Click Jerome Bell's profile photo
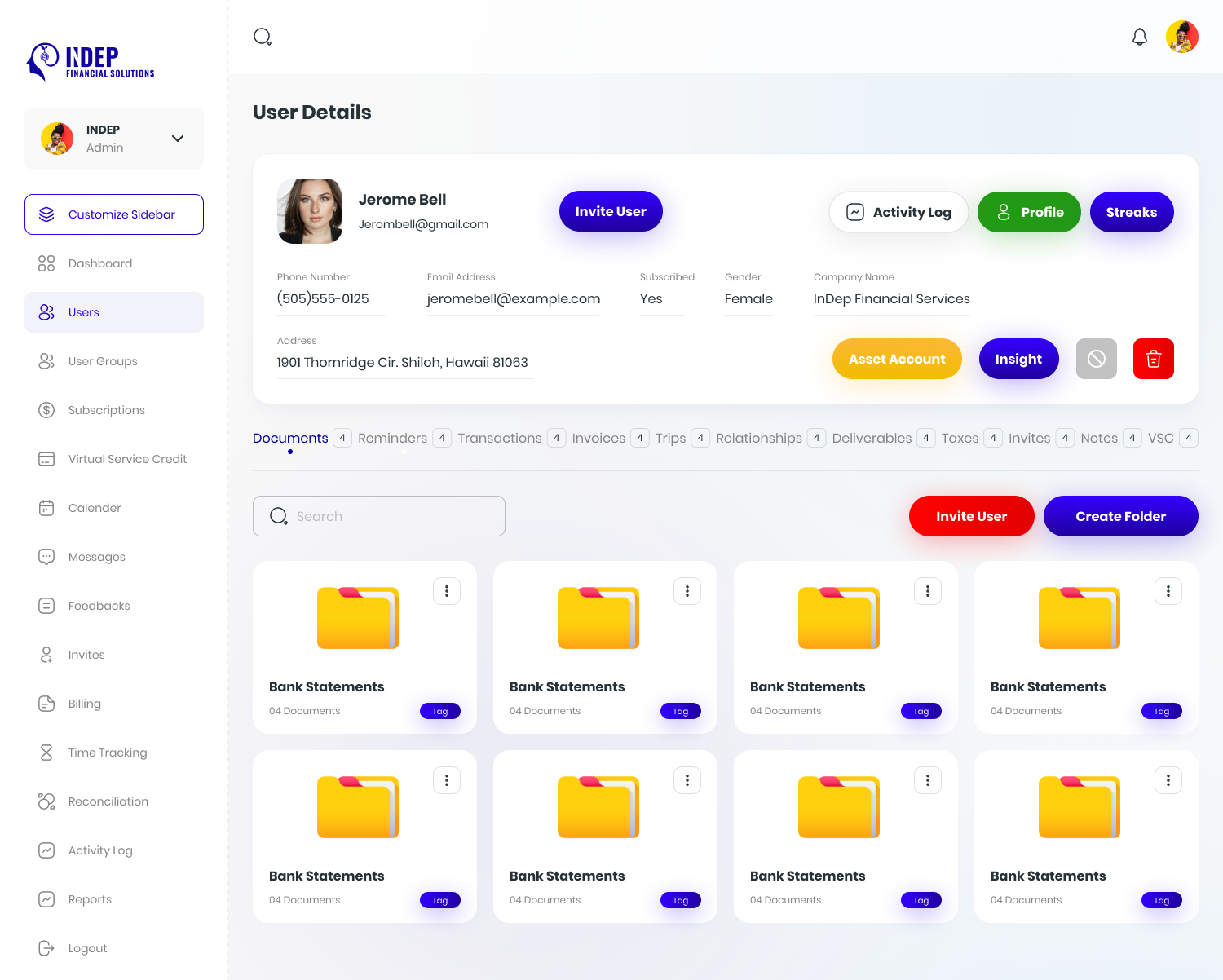This screenshot has width=1223, height=980. (310, 211)
